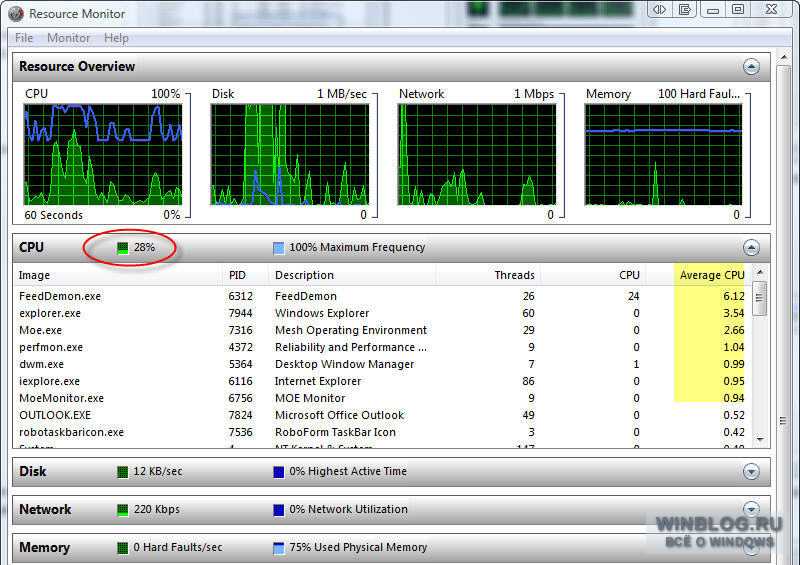Click the Network activity graph
800x565 pixels.
477,155
